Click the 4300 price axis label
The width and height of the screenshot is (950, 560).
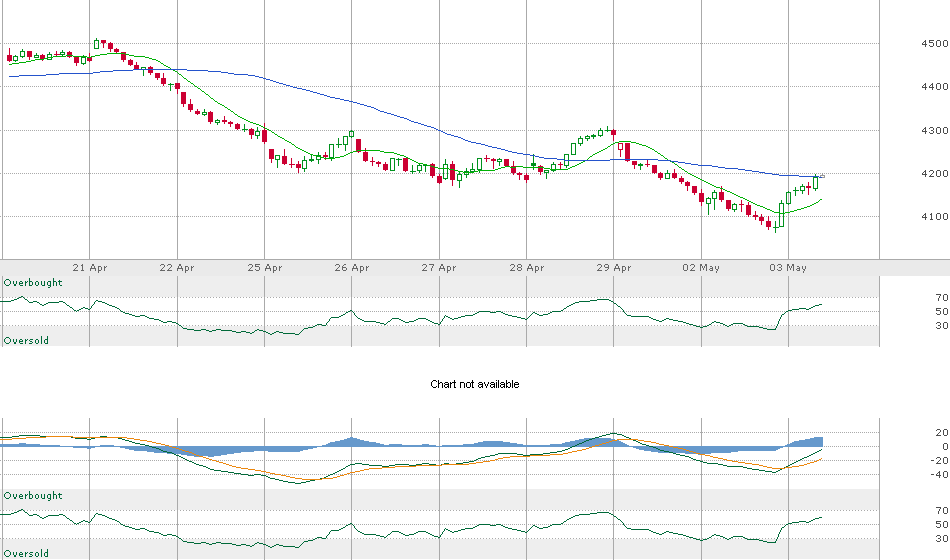tap(934, 130)
